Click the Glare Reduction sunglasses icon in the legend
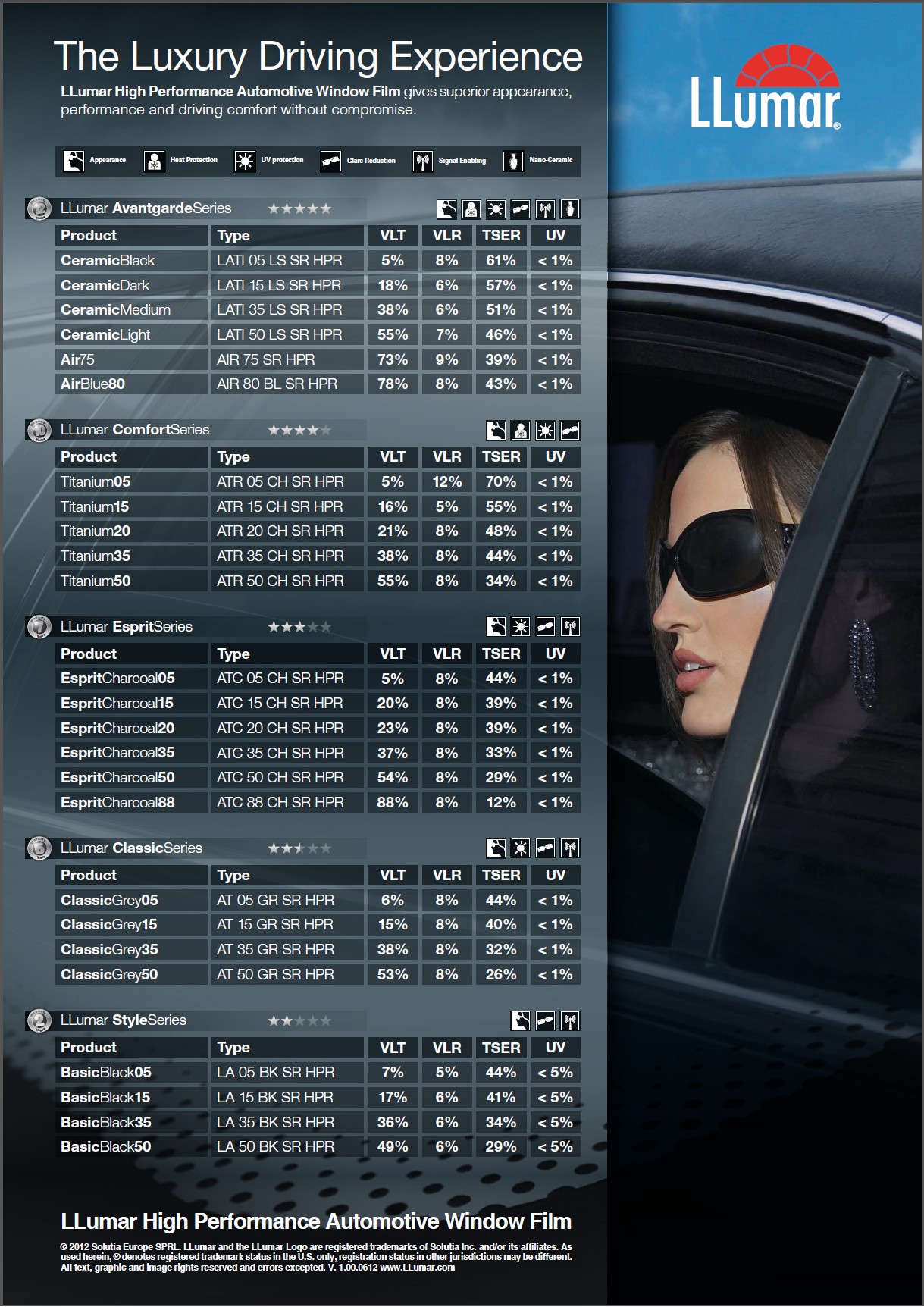This screenshot has height=1307, width=924. (x=331, y=161)
